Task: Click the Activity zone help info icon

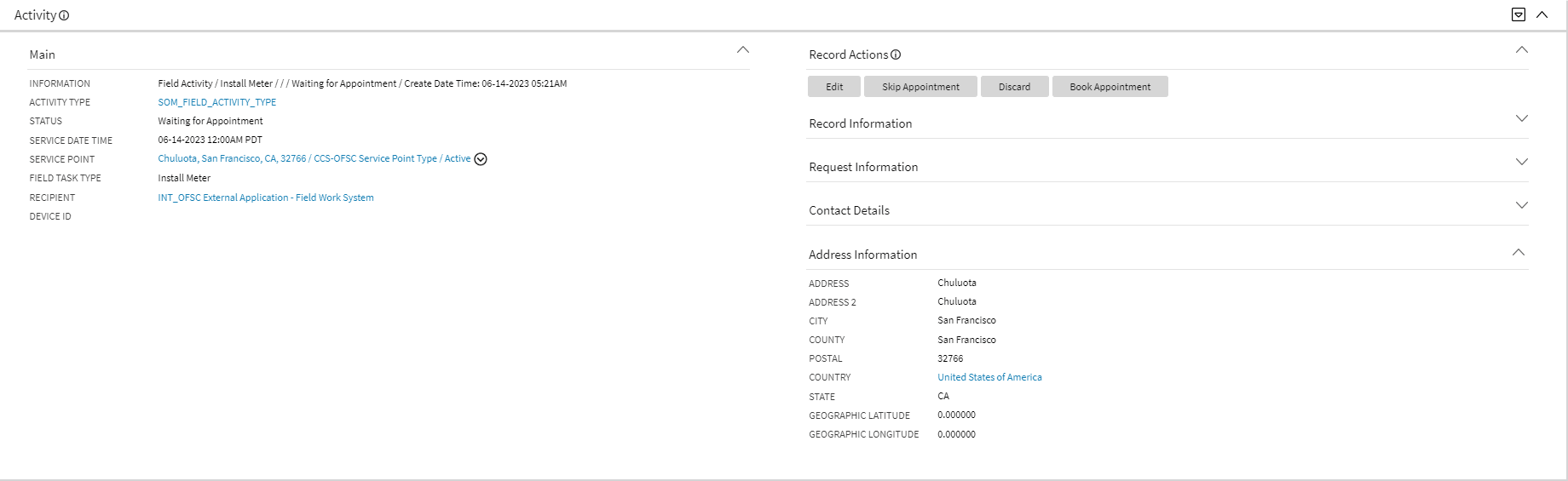Action: tap(64, 15)
